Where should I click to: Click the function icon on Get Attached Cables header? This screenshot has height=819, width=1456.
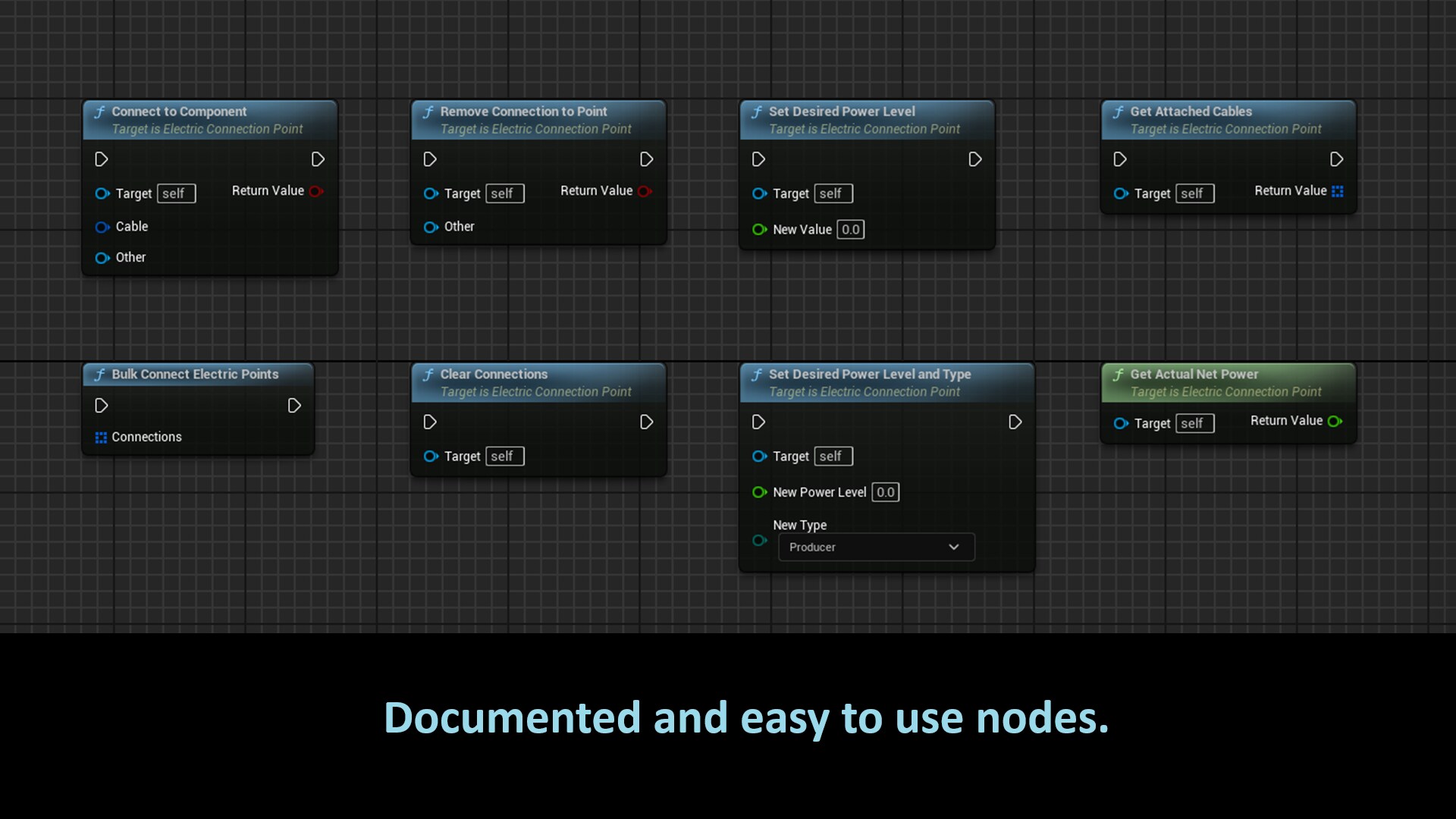pyautogui.click(x=1119, y=111)
